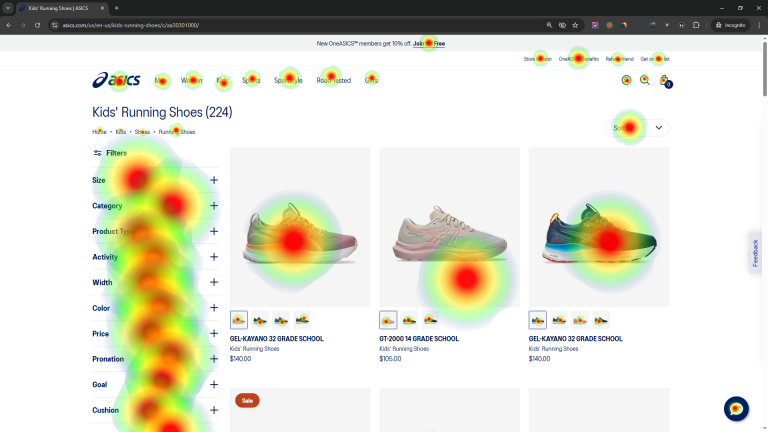Open the Sports menu
The height and width of the screenshot is (432, 768).
pos(251,80)
